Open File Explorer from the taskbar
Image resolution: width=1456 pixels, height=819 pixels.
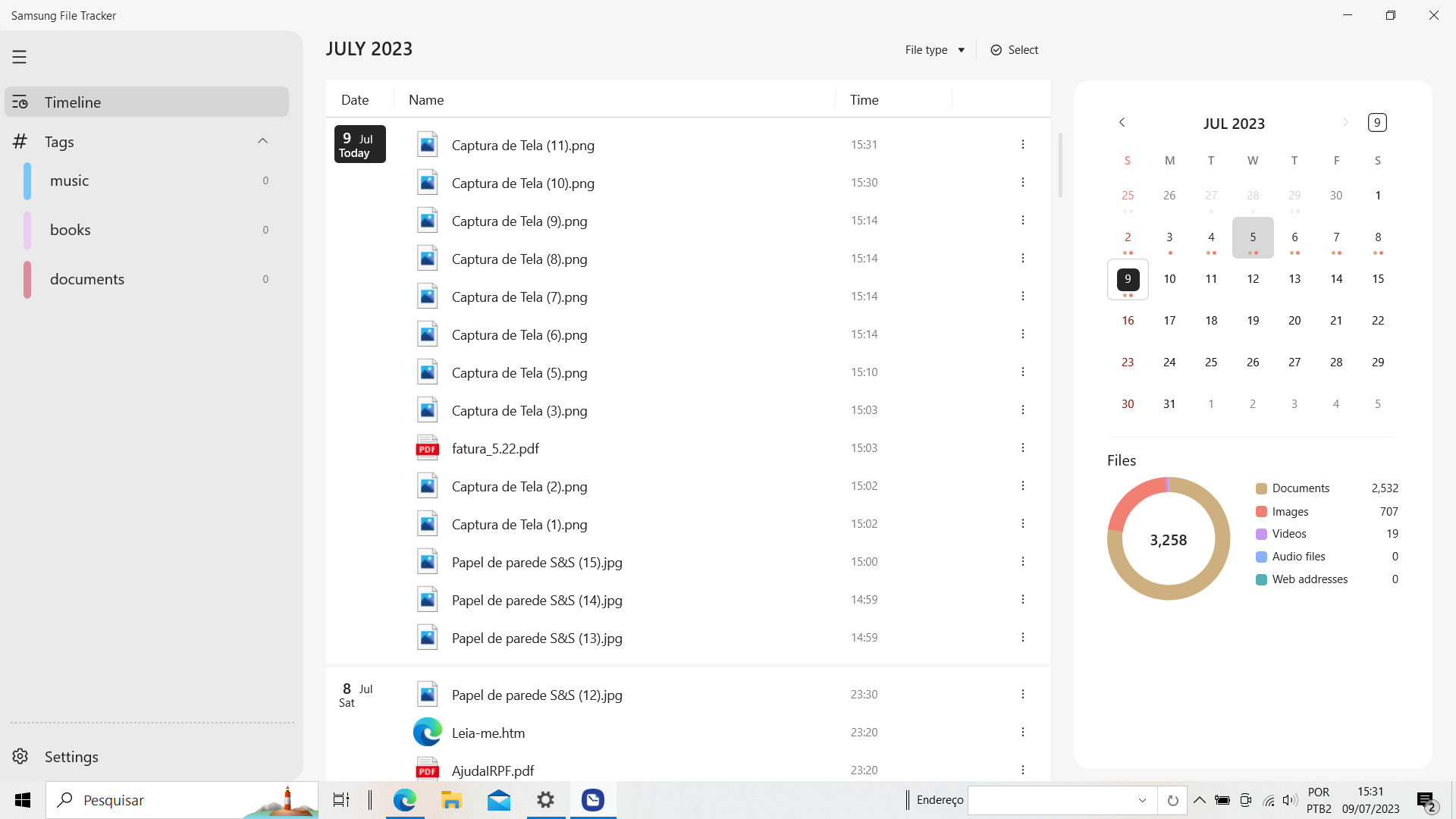(451, 800)
